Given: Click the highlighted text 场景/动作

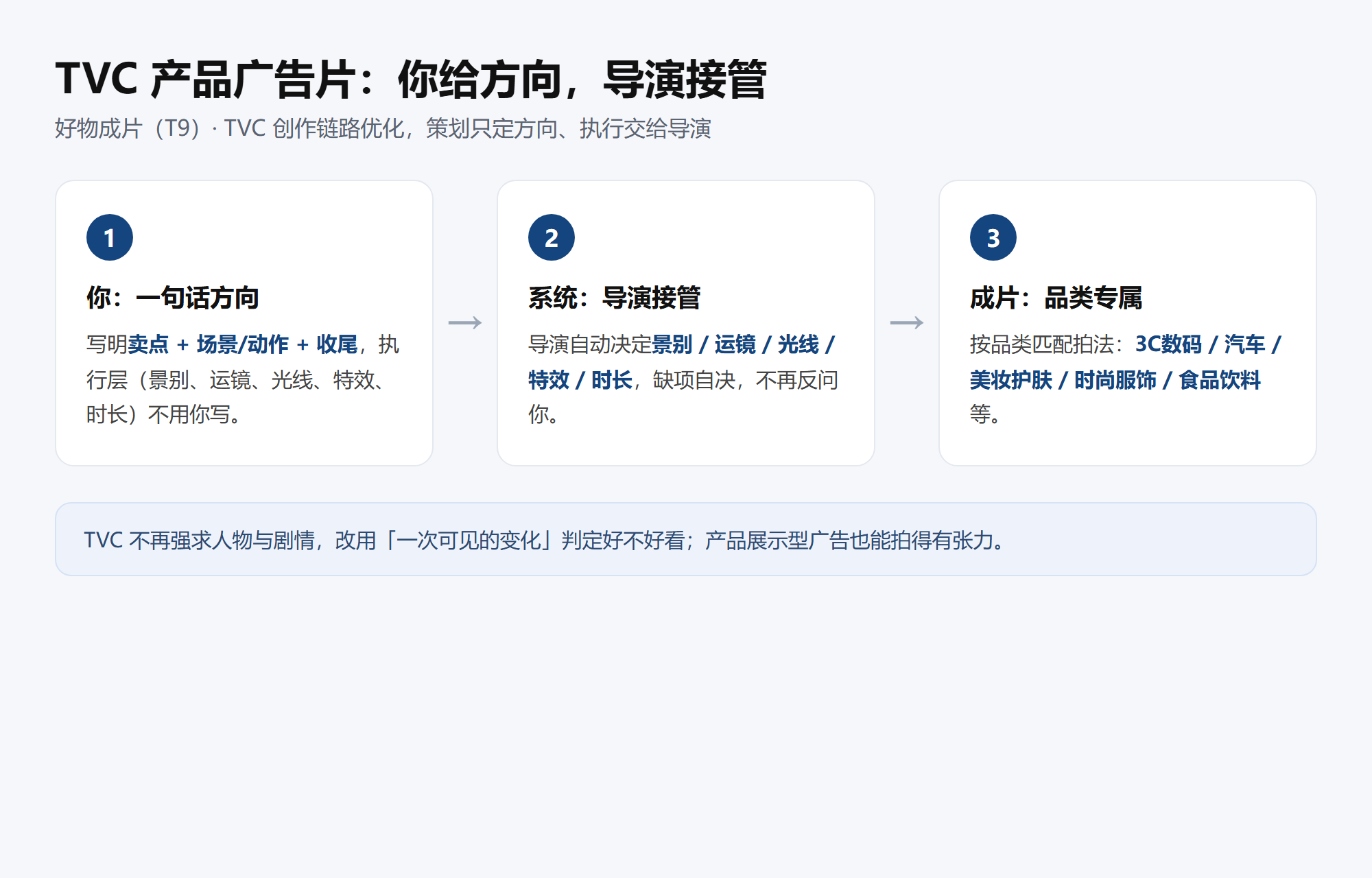Looking at the screenshot, I should pos(243,344).
